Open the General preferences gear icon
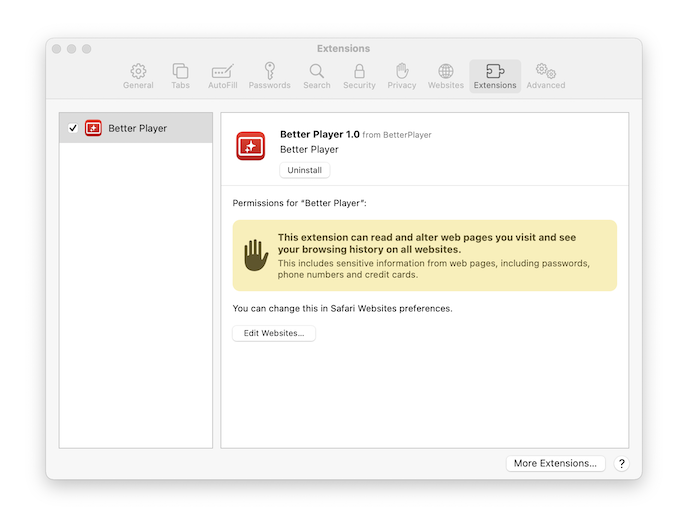The height and width of the screenshot is (508, 700). (138, 76)
